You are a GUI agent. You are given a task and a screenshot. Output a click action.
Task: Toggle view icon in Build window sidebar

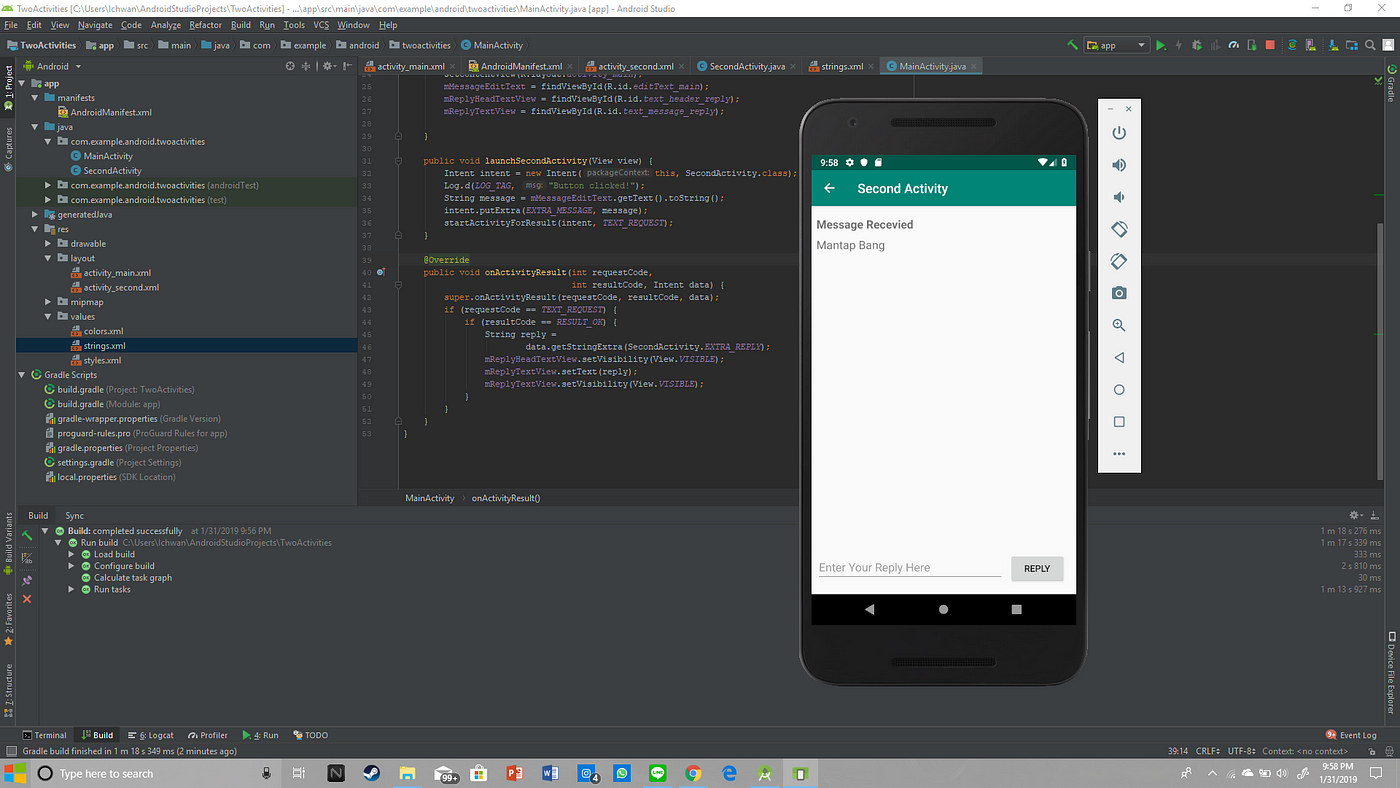click(x=27, y=558)
